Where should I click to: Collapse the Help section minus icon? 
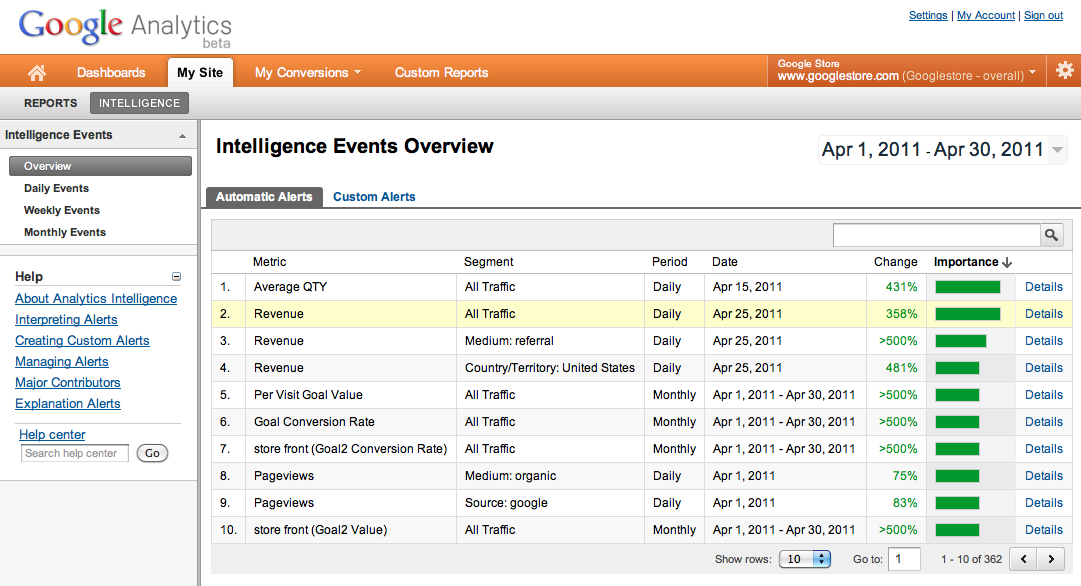pyautogui.click(x=177, y=277)
